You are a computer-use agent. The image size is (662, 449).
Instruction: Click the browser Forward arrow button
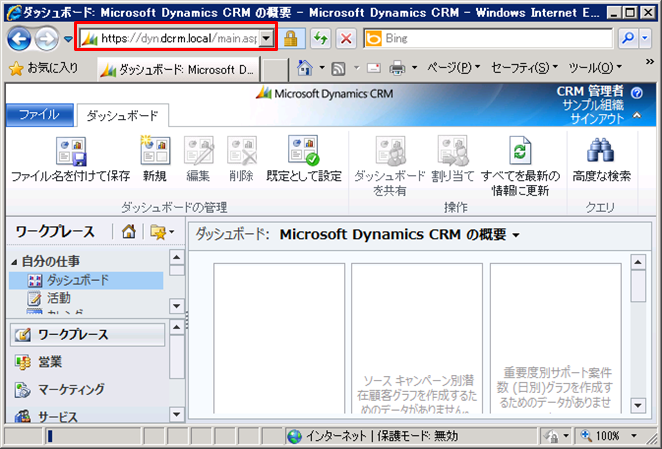click(x=46, y=39)
